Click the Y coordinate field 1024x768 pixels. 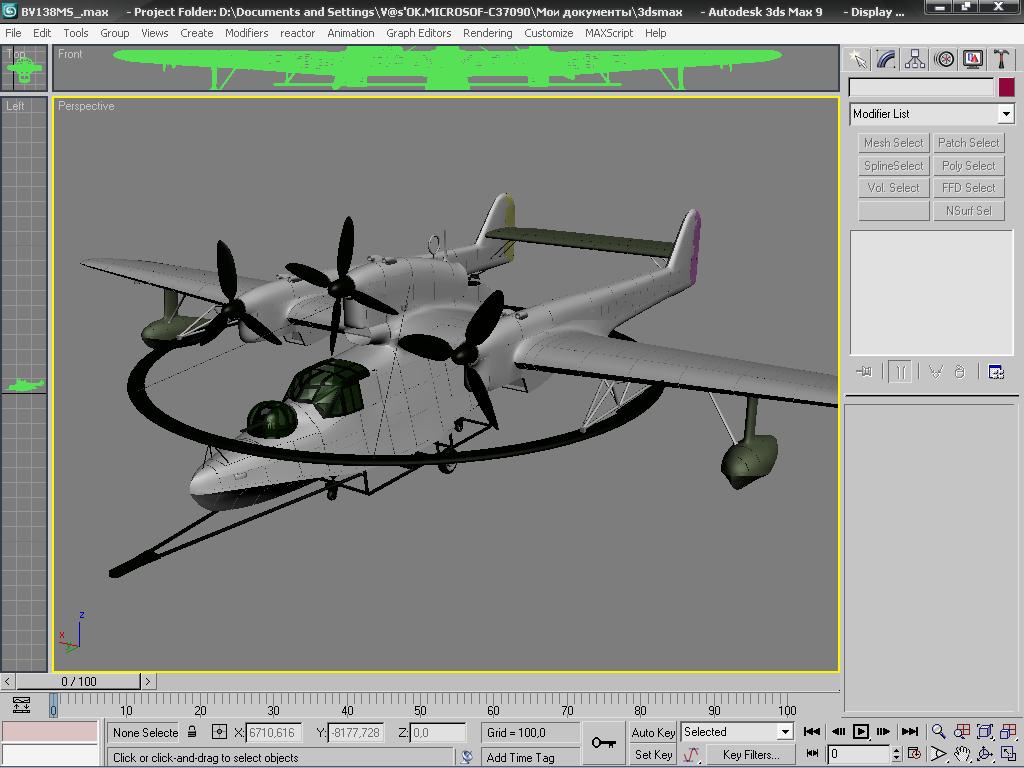pyautogui.click(x=355, y=733)
